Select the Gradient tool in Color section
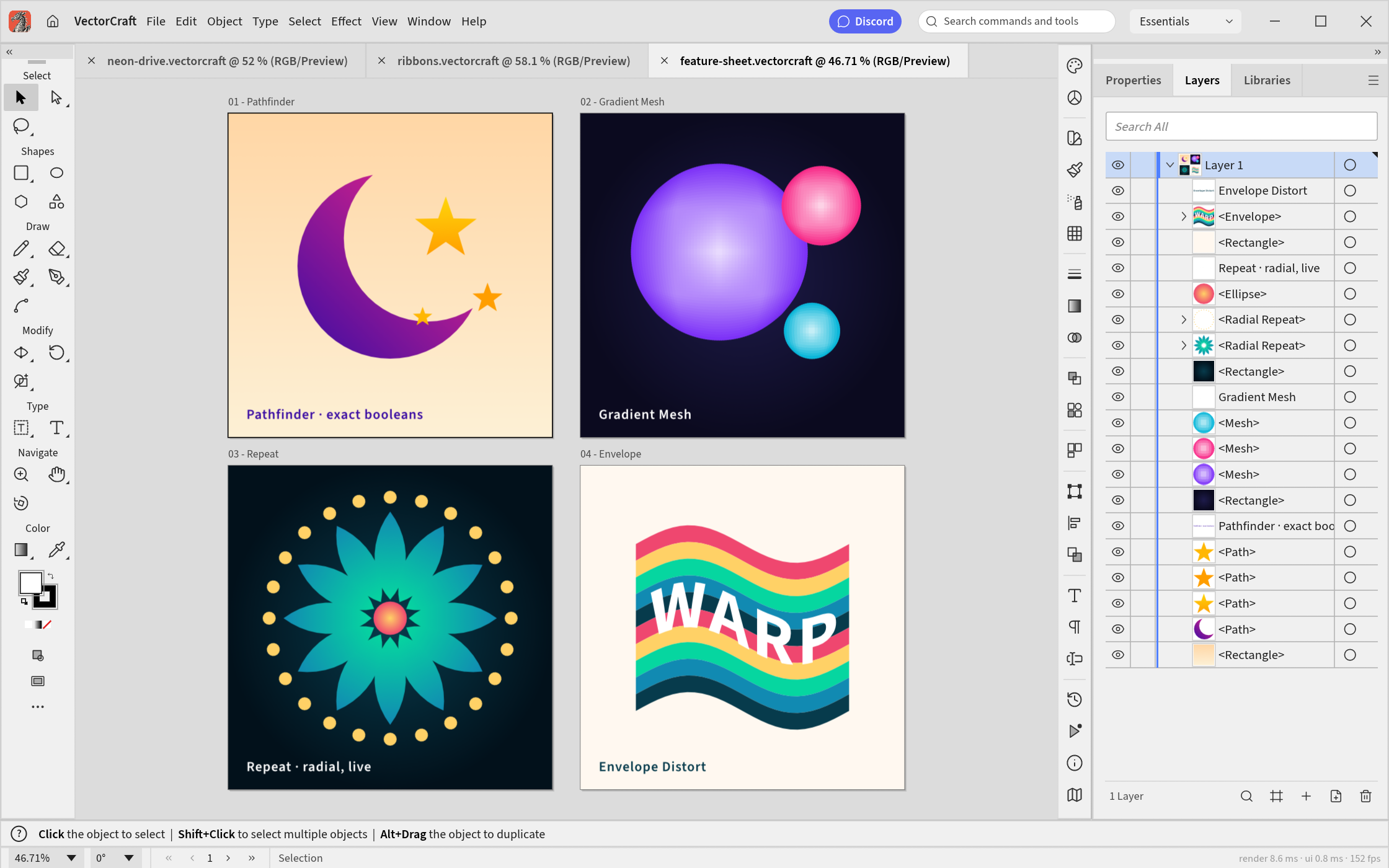 pyautogui.click(x=22, y=550)
